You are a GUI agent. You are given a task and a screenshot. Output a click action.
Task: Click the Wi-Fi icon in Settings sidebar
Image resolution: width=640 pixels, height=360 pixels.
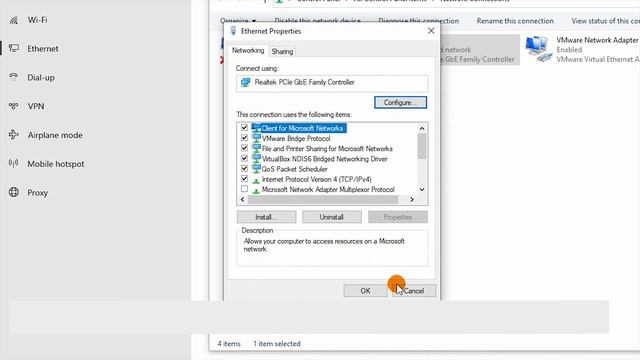pos(13,20)
